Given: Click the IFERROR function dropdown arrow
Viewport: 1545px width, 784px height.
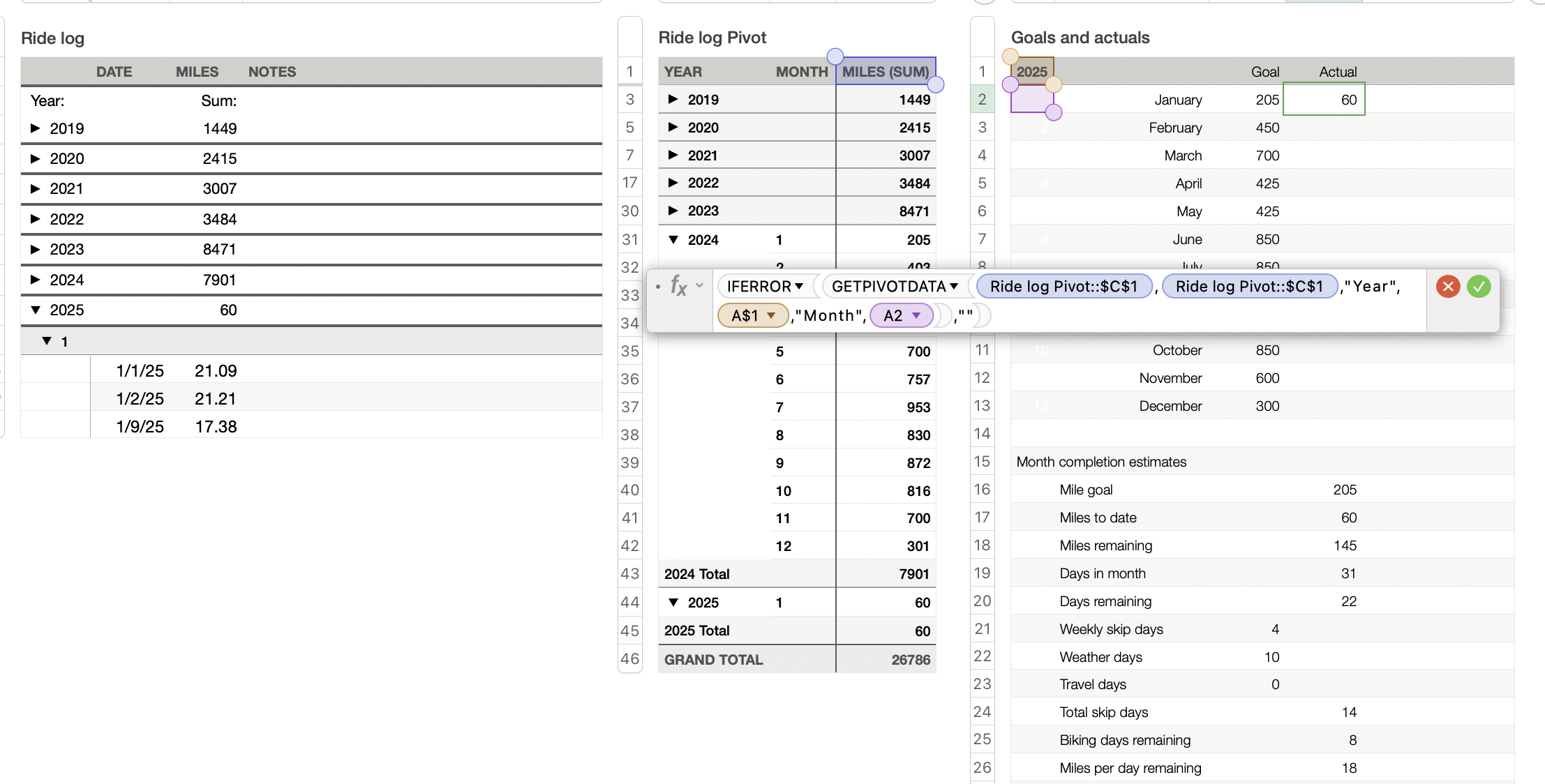Looking at the screenshot, I should coord(799,287).
